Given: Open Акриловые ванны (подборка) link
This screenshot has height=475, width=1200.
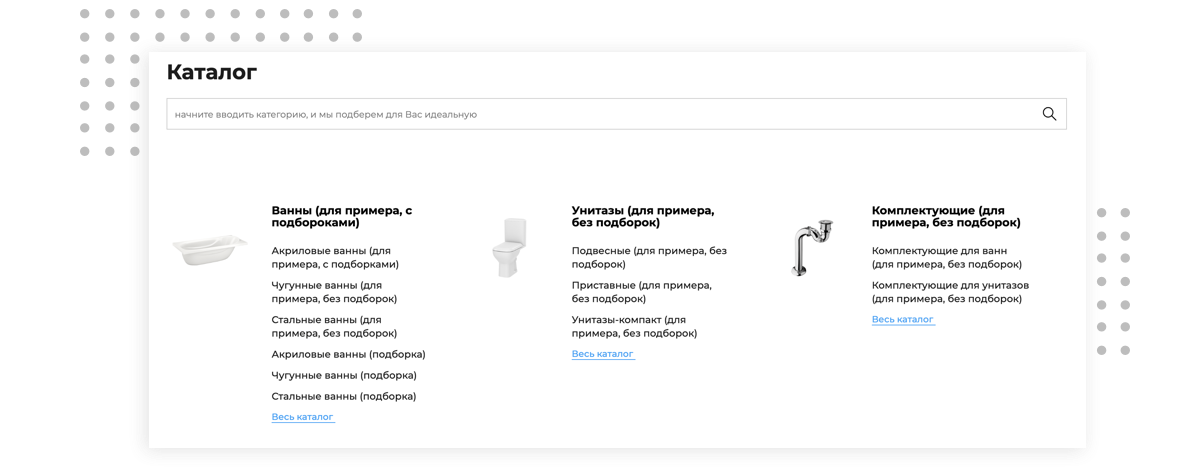Looking at the screenshot, I should coord(348,354).
